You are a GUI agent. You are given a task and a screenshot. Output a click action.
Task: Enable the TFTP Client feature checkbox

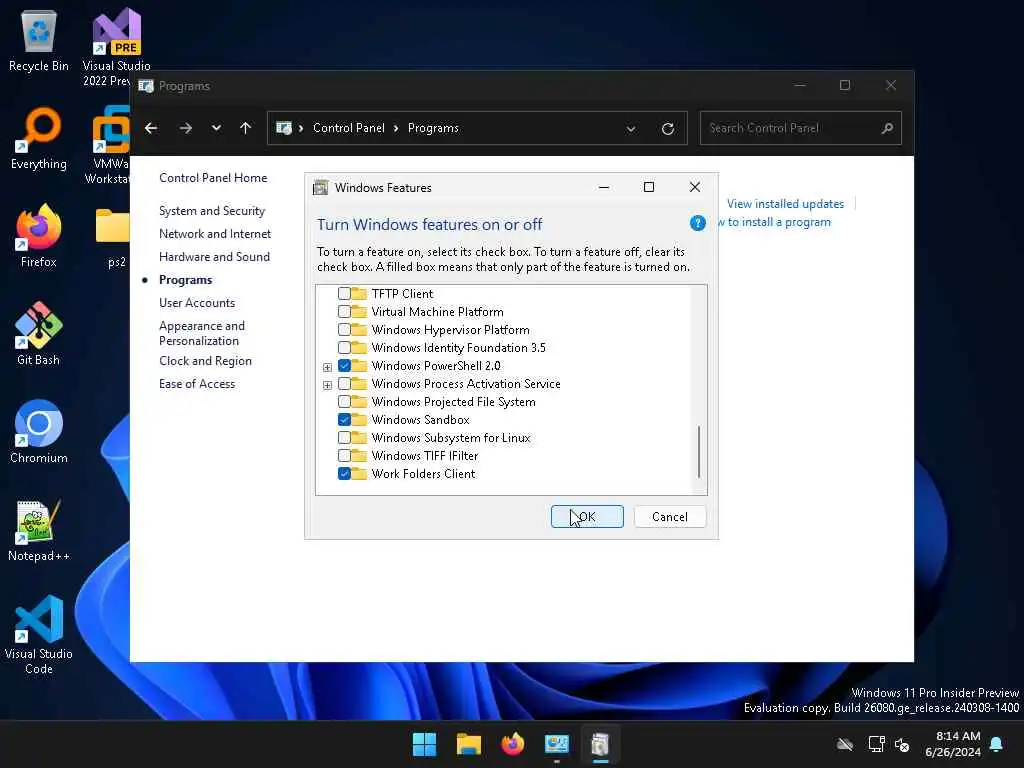(344, 294)
